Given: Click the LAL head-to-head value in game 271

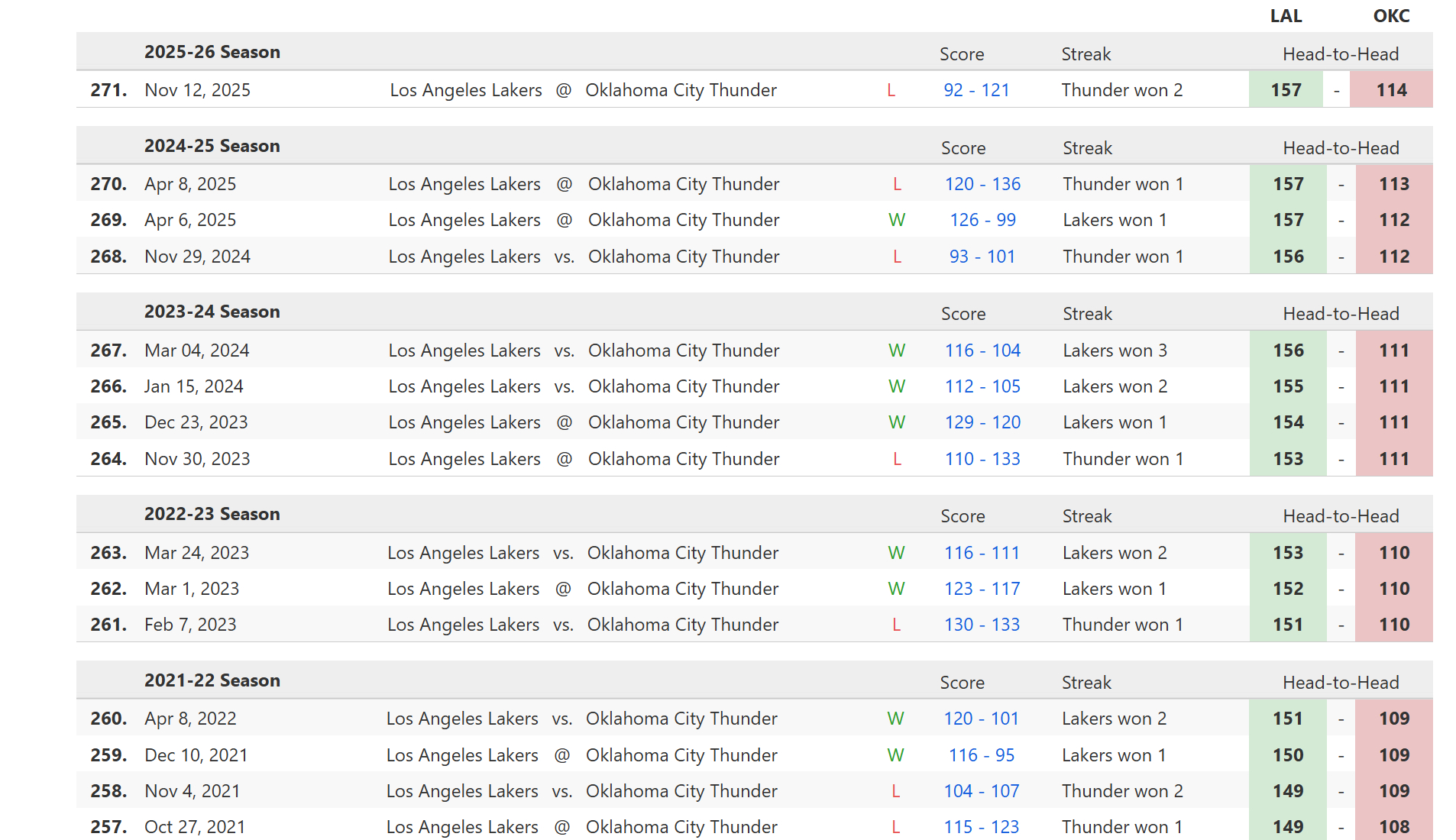Looking at the screenshot, I should click(x=1286, y=90).
